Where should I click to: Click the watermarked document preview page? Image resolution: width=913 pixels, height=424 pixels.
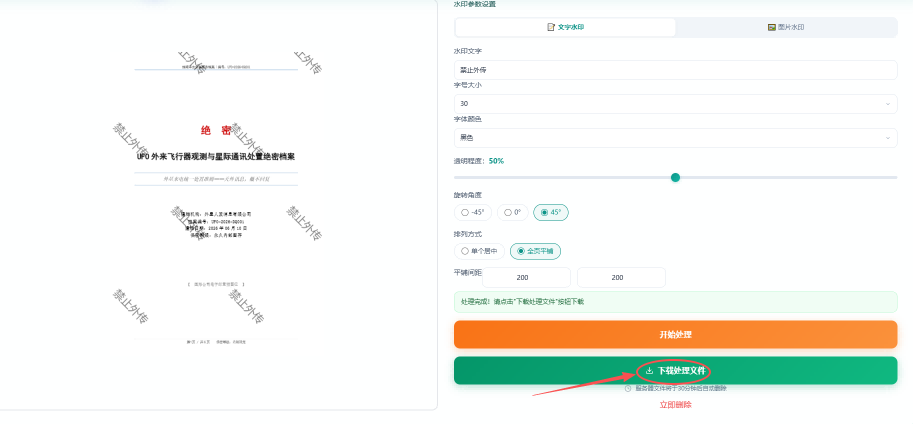click(216, 201)
